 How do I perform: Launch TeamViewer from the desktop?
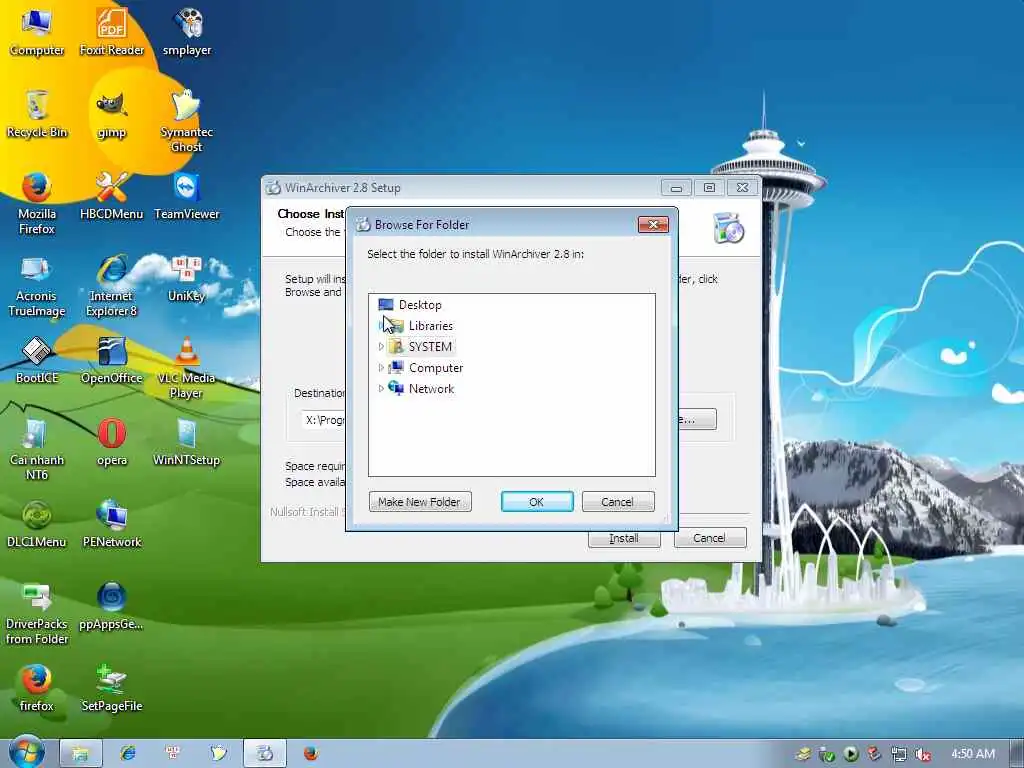pos(187,195)
